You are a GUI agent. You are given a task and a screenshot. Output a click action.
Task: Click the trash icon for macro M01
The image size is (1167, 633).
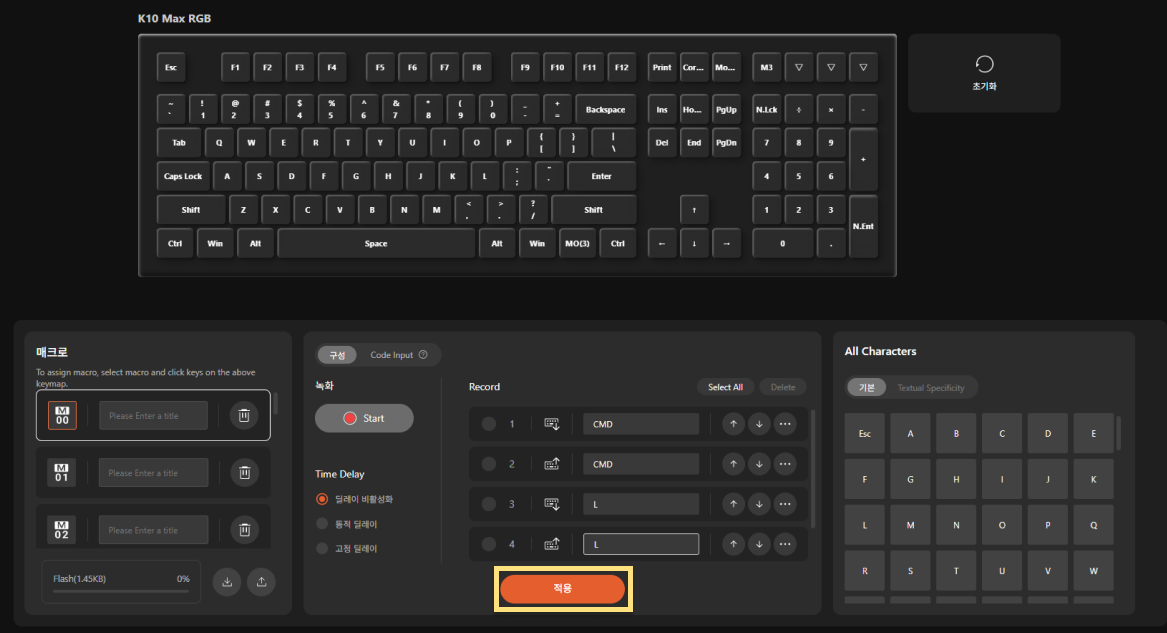pos(244,473)
